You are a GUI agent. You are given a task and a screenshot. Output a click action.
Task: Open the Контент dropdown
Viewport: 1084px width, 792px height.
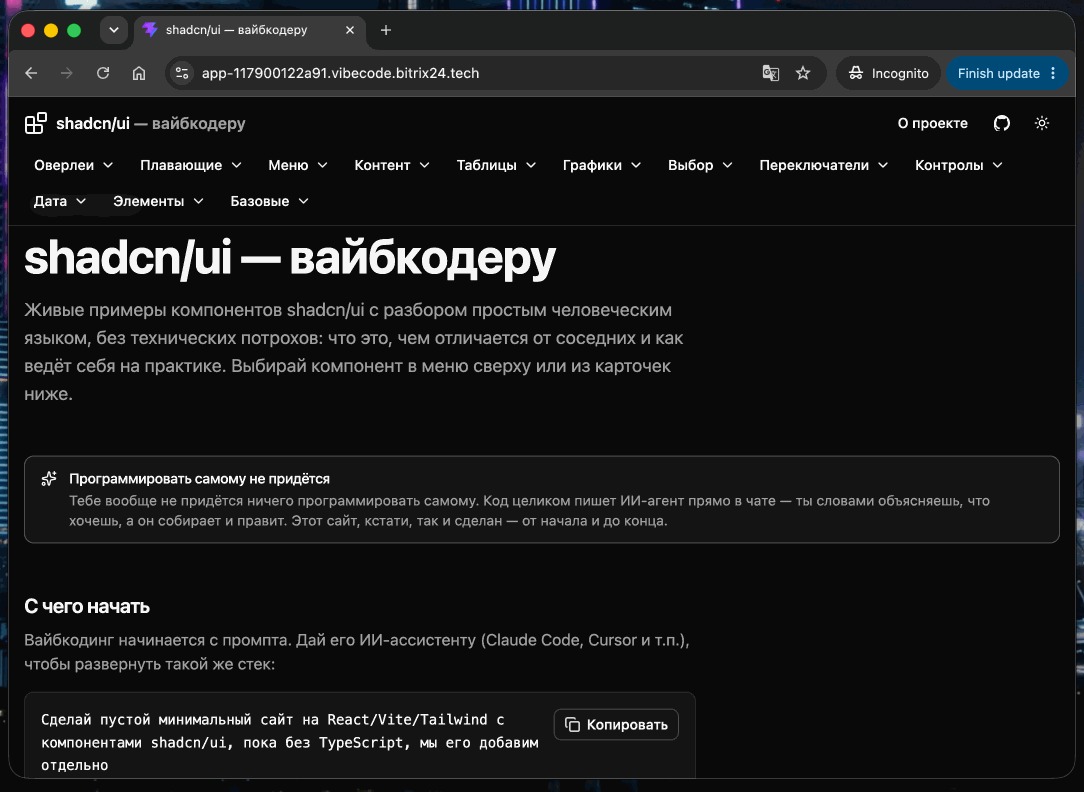[x=392, y=165]
